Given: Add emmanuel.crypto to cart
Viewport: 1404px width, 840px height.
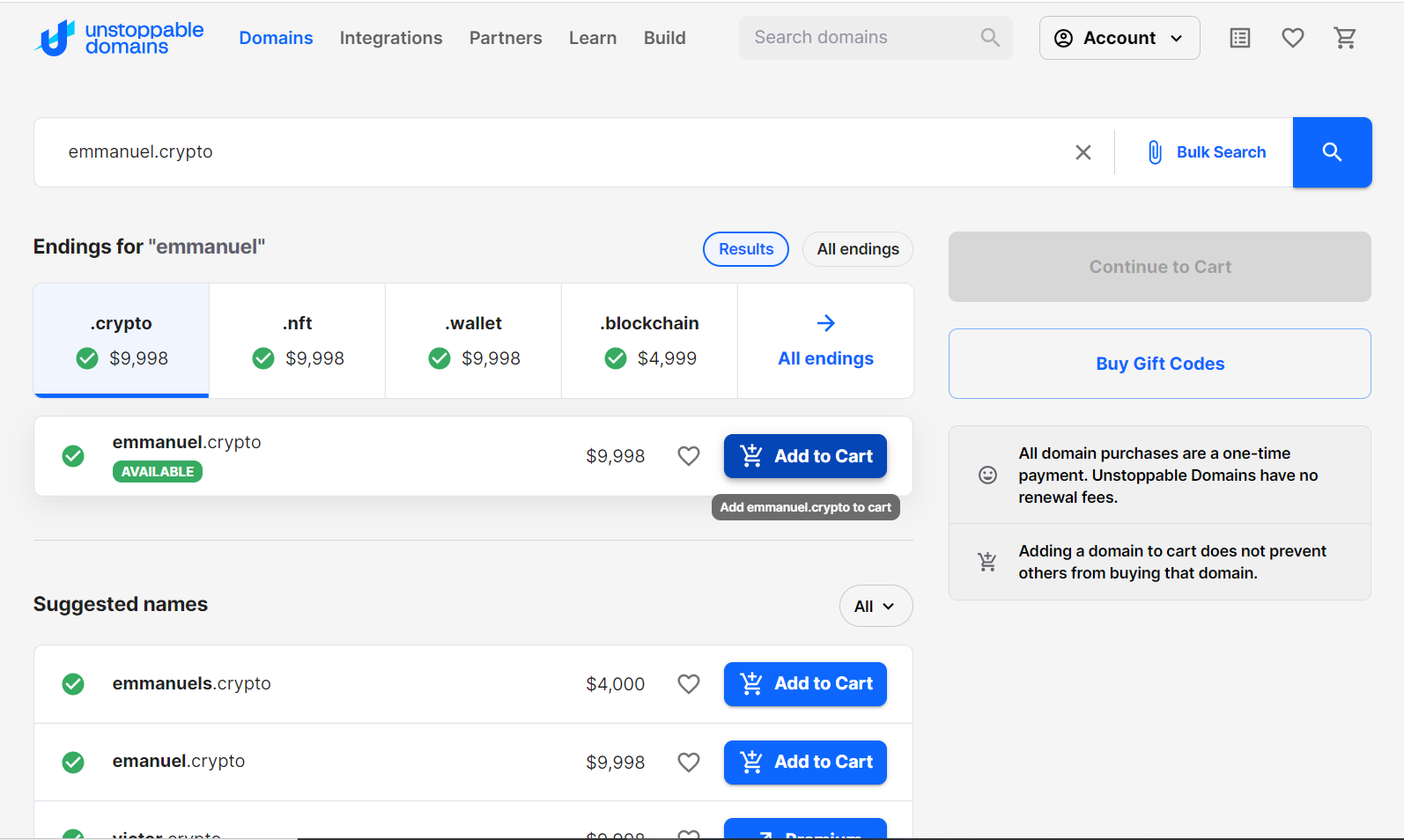Looking at the screenshot, I should [805, 456].
